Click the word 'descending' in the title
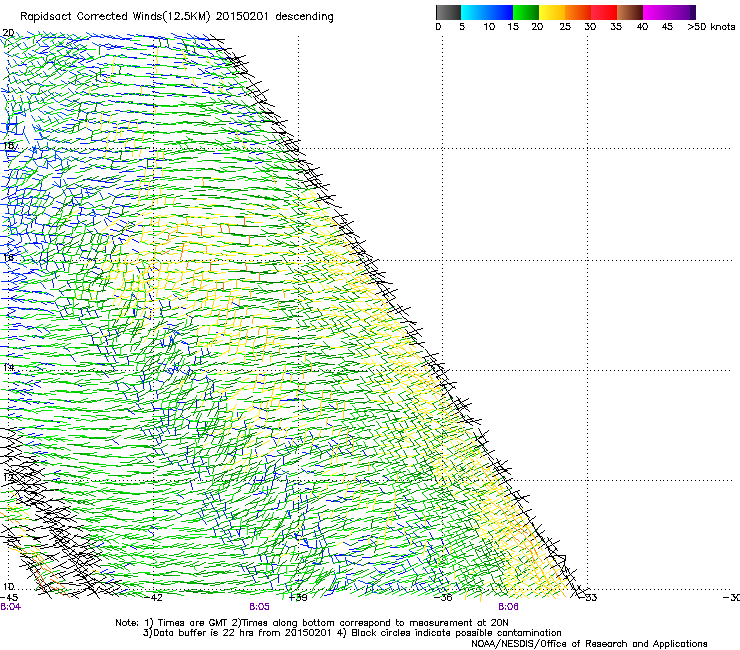The width and height of the screenshot is (740, 650). 304,17
